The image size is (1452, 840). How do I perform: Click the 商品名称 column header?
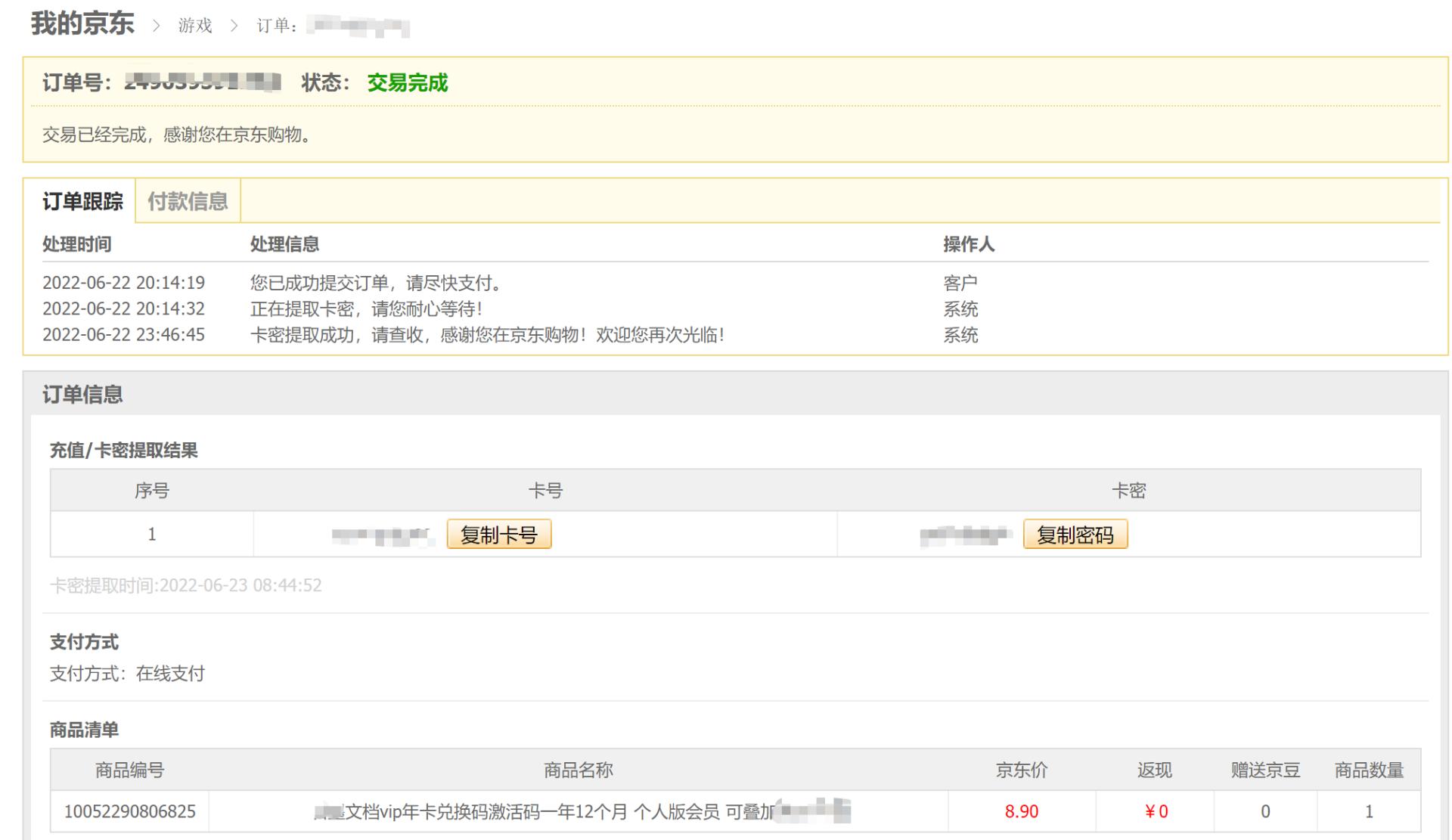[578, 770]
